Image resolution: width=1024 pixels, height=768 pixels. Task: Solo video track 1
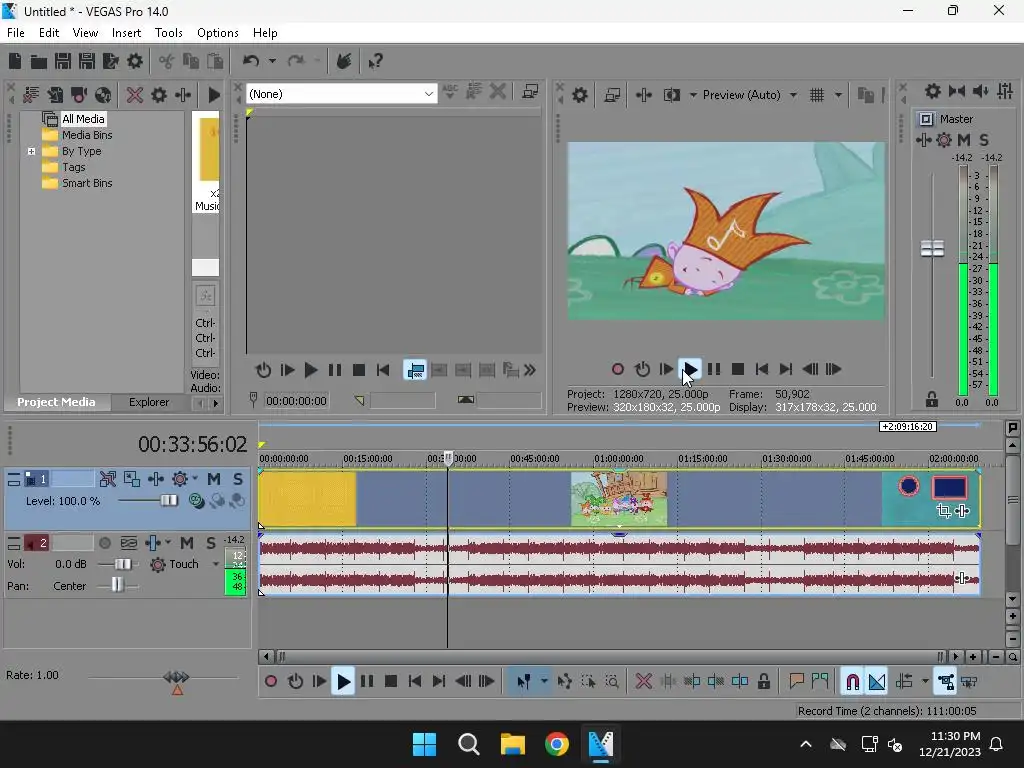tap(238, 479)
